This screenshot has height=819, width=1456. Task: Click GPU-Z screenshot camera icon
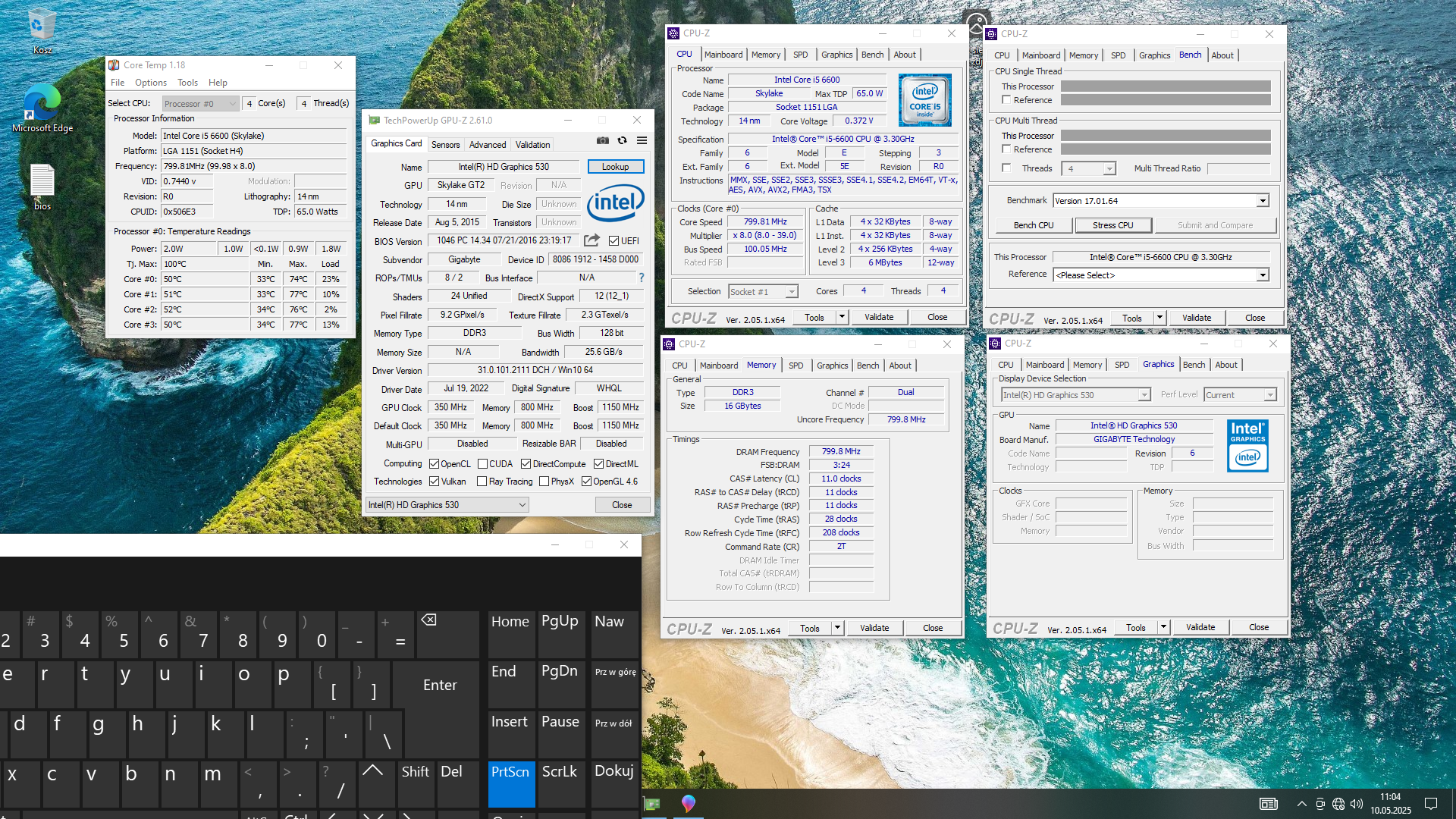pyautogui.click(x=602, y=141)
